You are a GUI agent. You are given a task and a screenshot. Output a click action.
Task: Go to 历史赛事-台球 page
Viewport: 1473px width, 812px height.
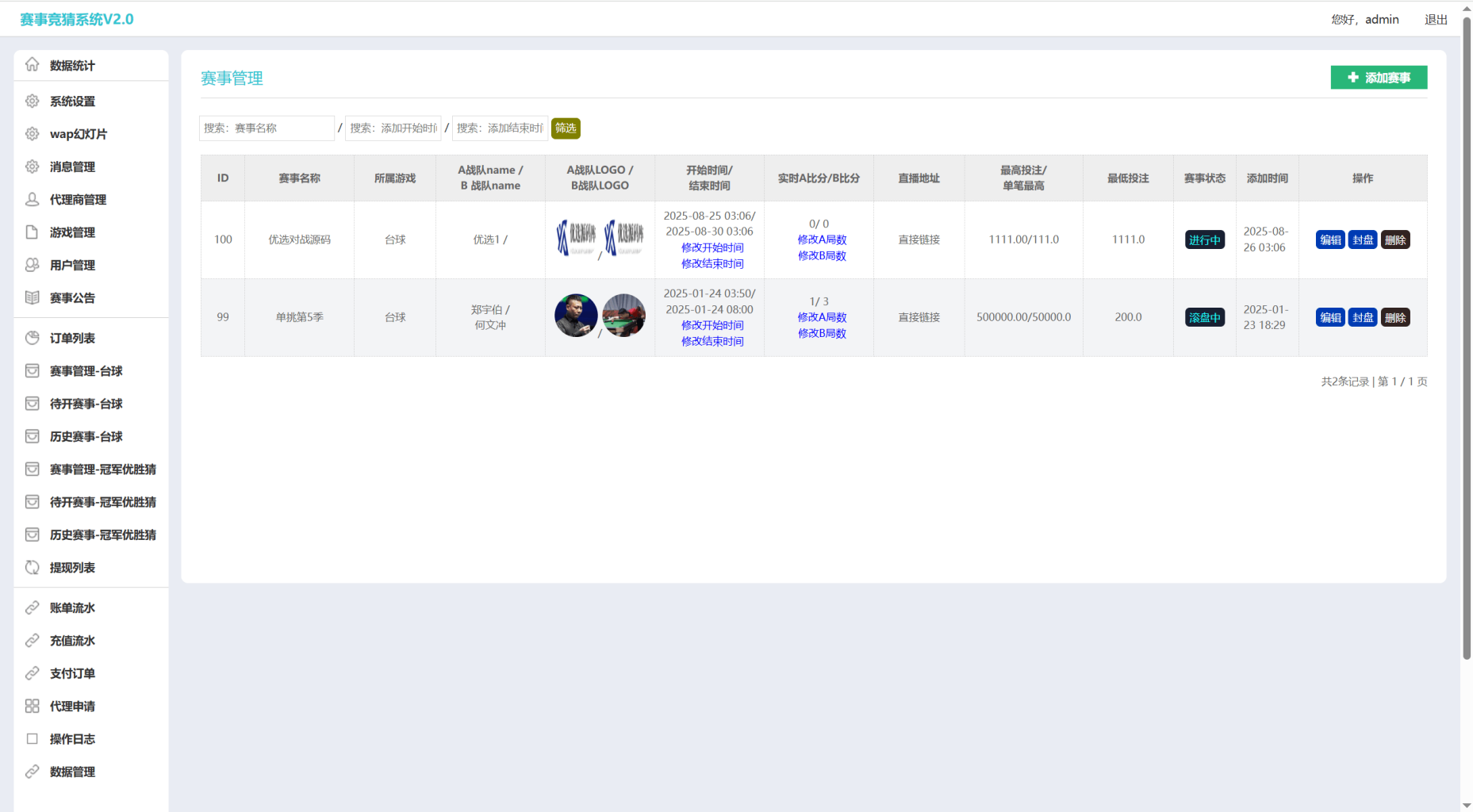click(86, 436)
